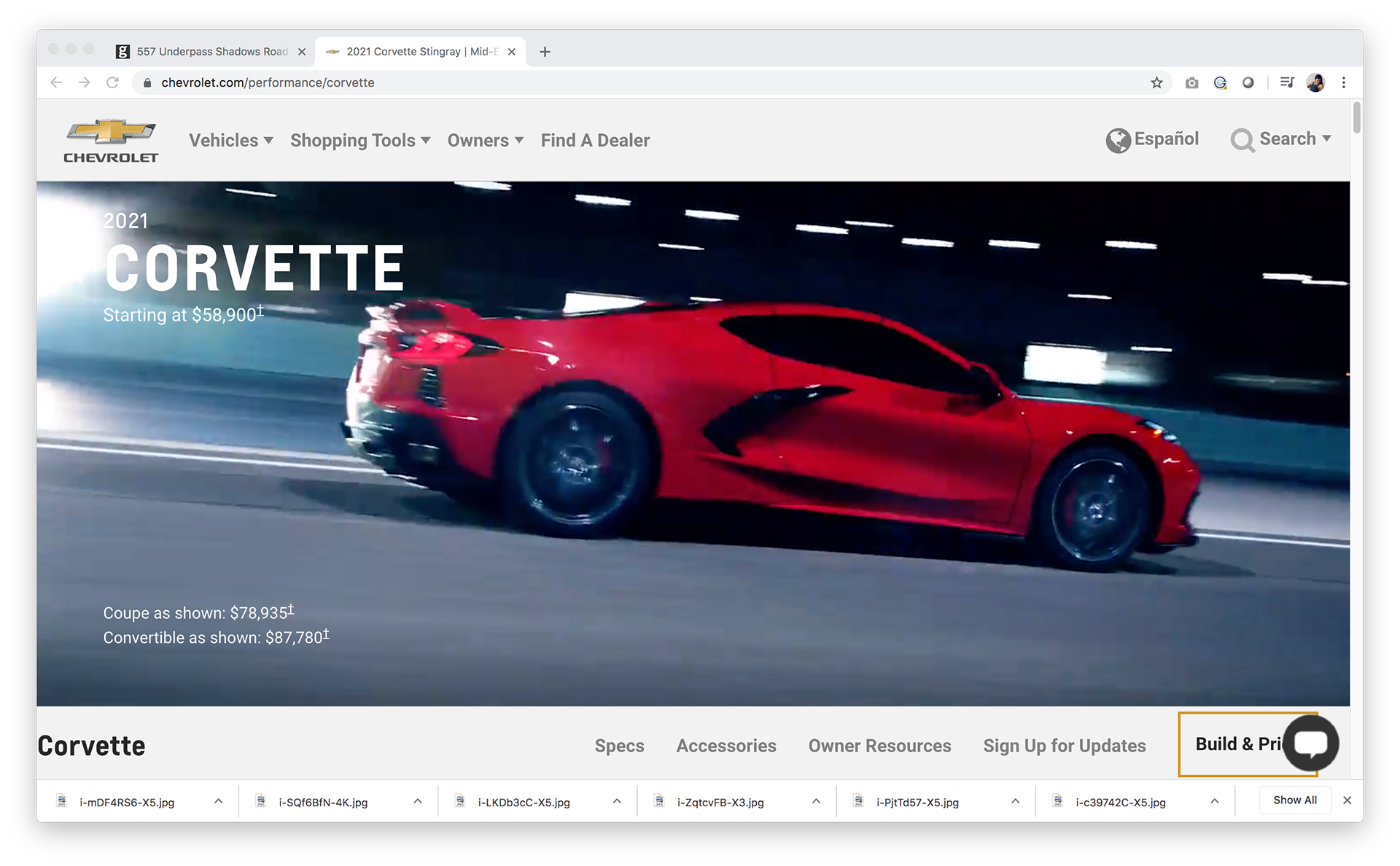Image resolution: width=1400 pixels, height=866 pixels.
Task: Open the Grammarly extension icon
Action: click(1220, 82)
